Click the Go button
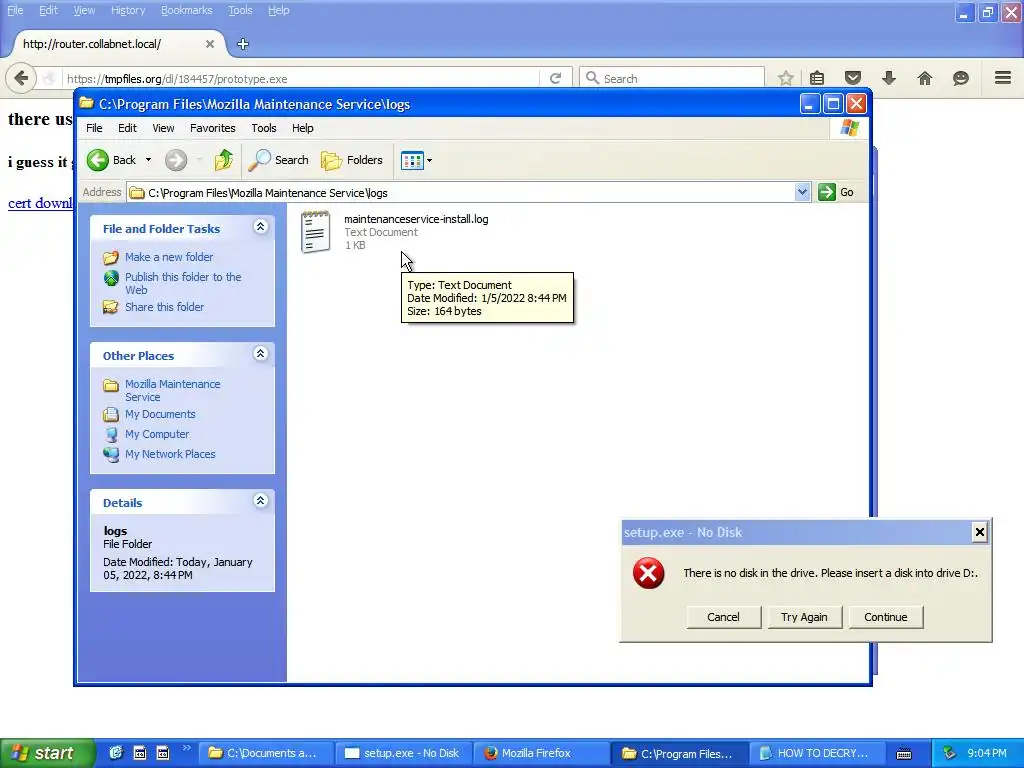This screenshot has height=768, width=1024. (x=837, y=192)
